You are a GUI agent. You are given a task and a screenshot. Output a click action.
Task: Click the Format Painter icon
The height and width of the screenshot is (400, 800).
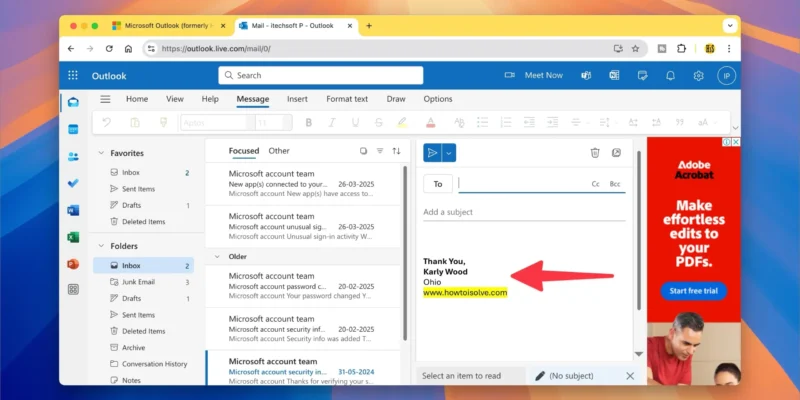tap(163, 122)
